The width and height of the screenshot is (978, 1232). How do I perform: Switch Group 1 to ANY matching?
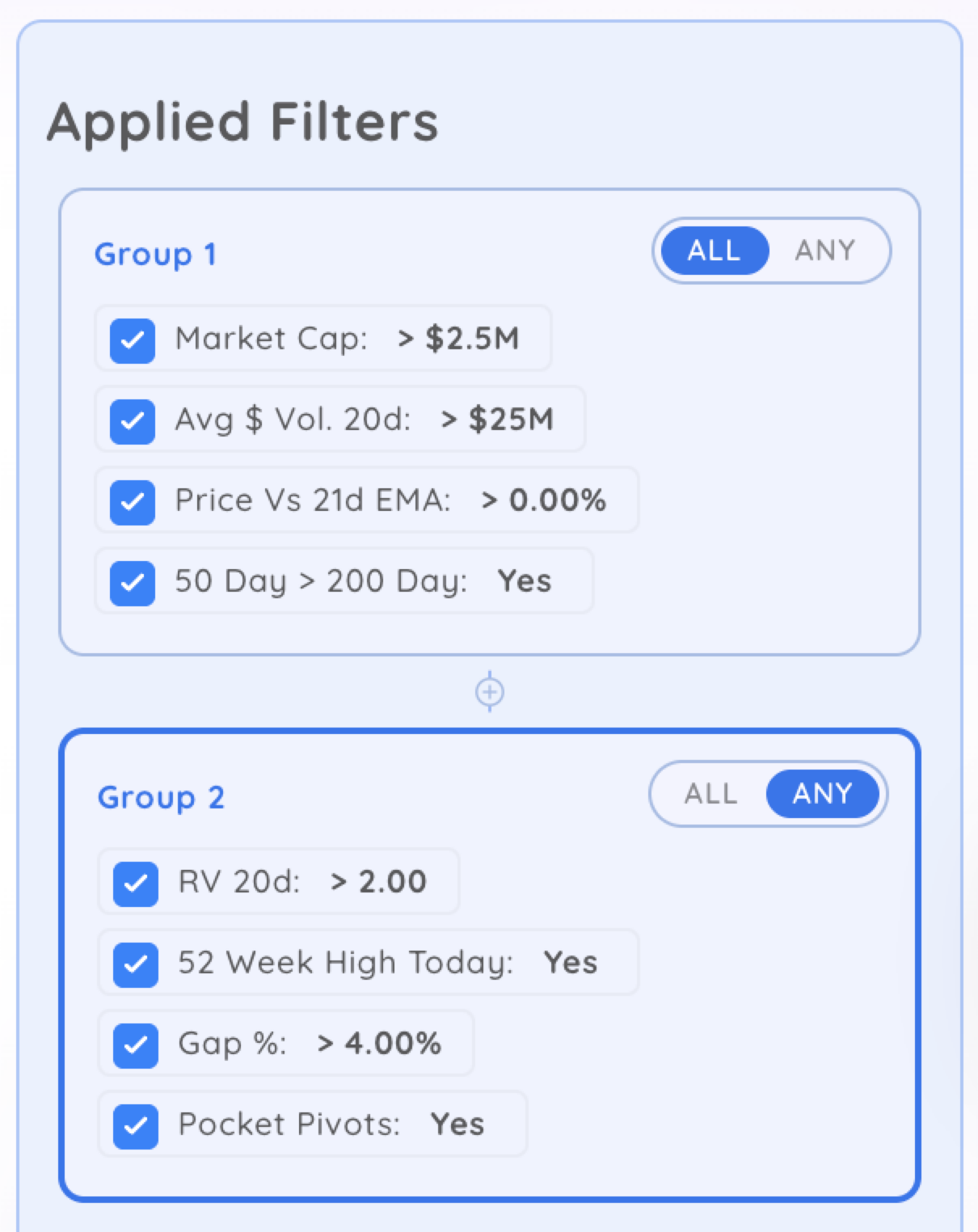coord(824,251)
